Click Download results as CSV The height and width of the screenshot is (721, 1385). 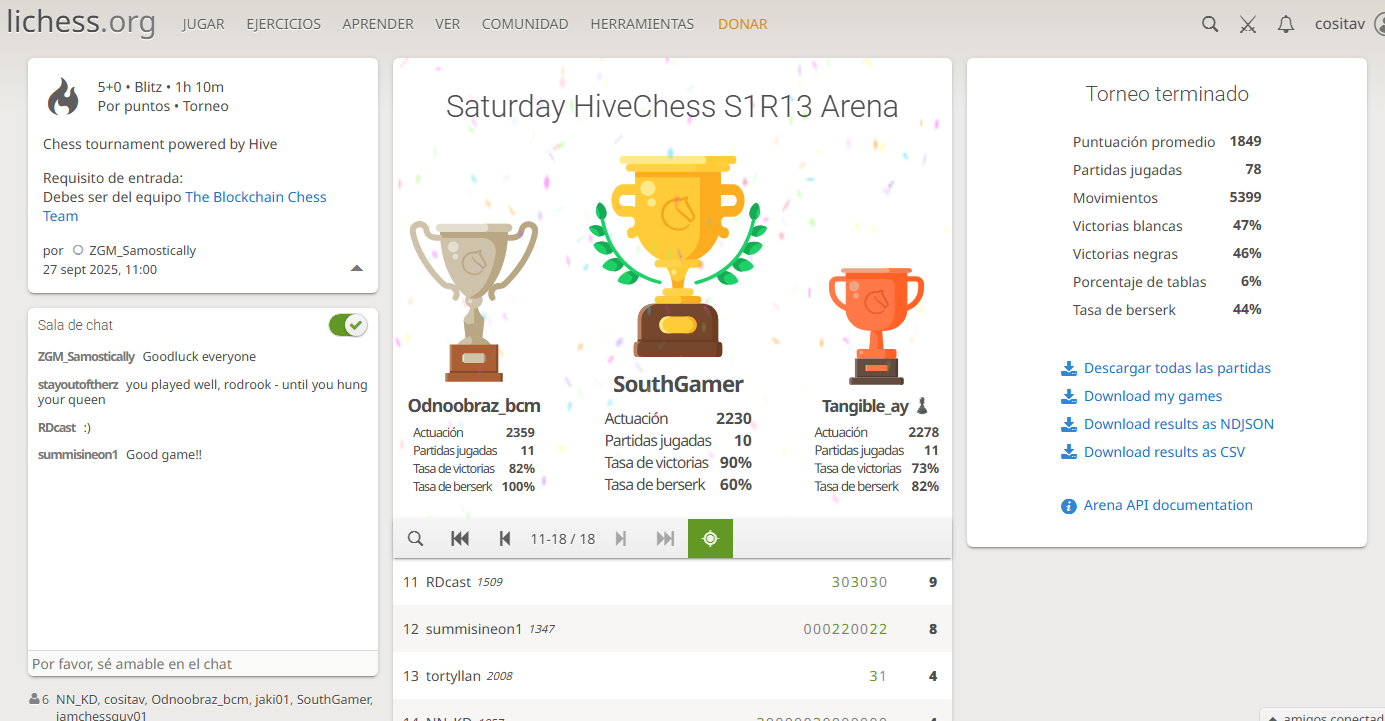[1165, 452]
